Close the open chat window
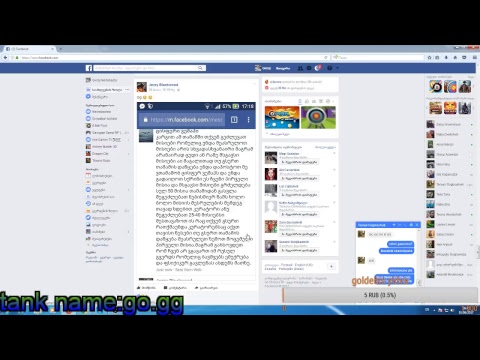 417,225
